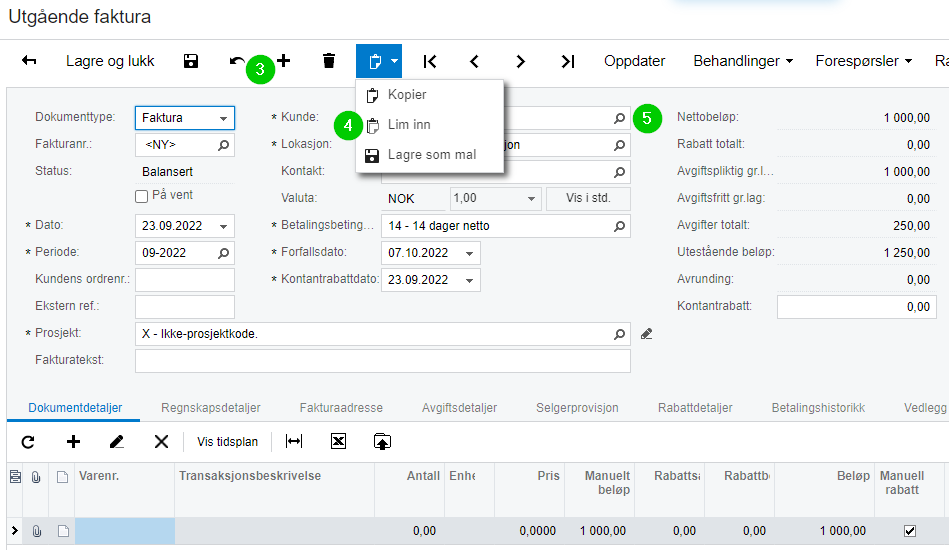
Task: Click the Oppdater button
Action: [634, 61]
